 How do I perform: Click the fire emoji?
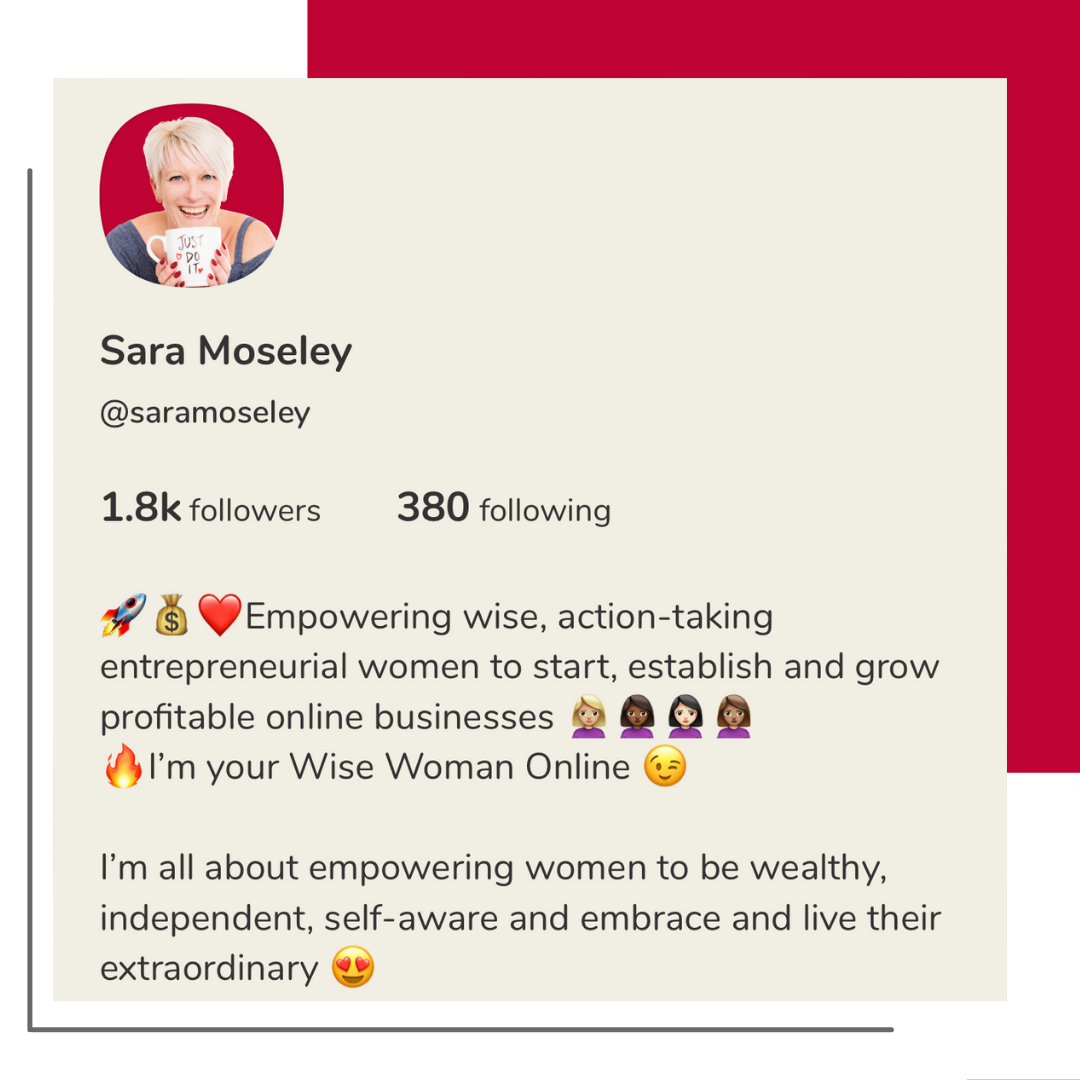click(x=123, y=768)
